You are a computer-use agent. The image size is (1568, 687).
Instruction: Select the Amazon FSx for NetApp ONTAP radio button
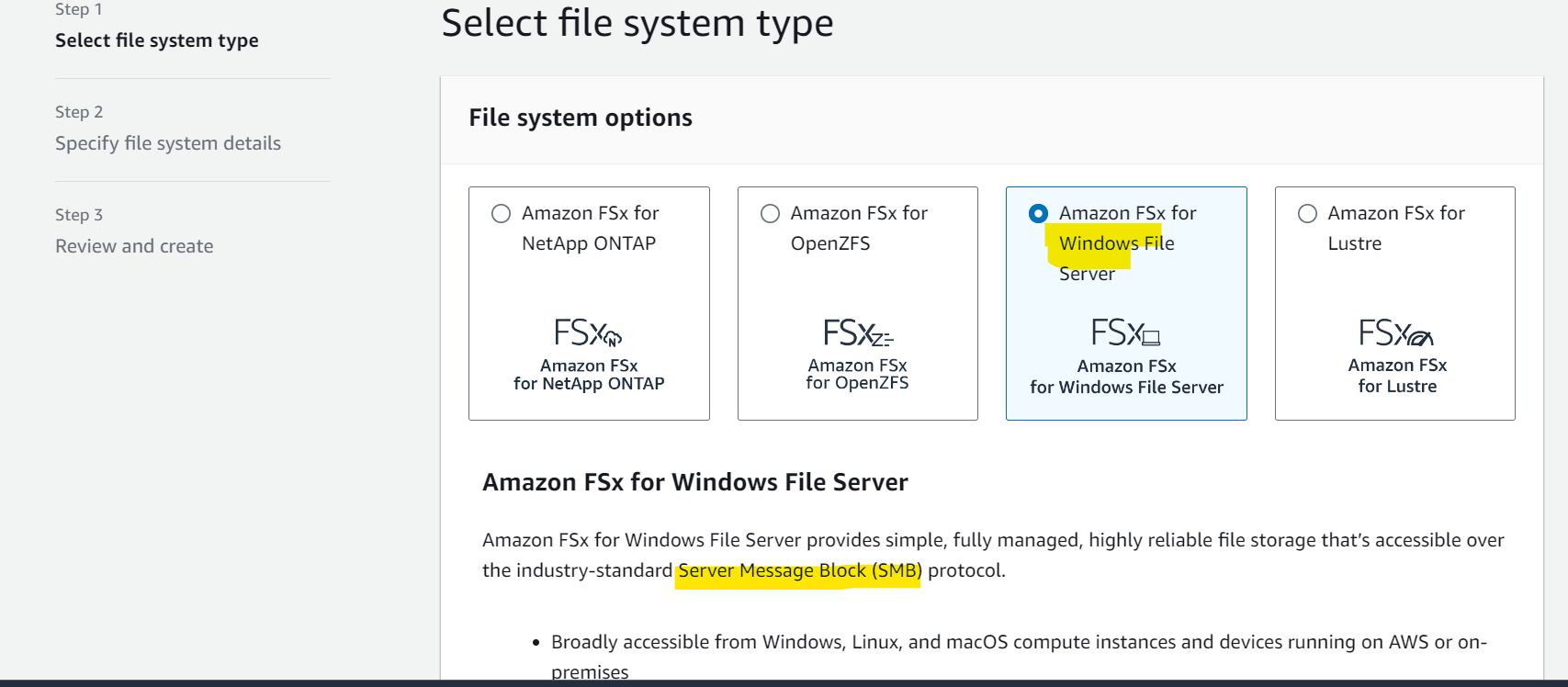[501, 214]
